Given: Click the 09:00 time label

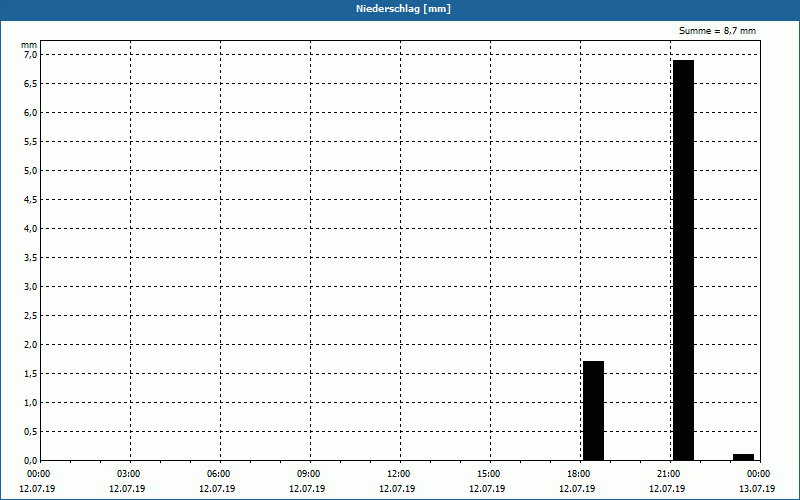Looking at the screenshot, I should (x=309, y=474).
